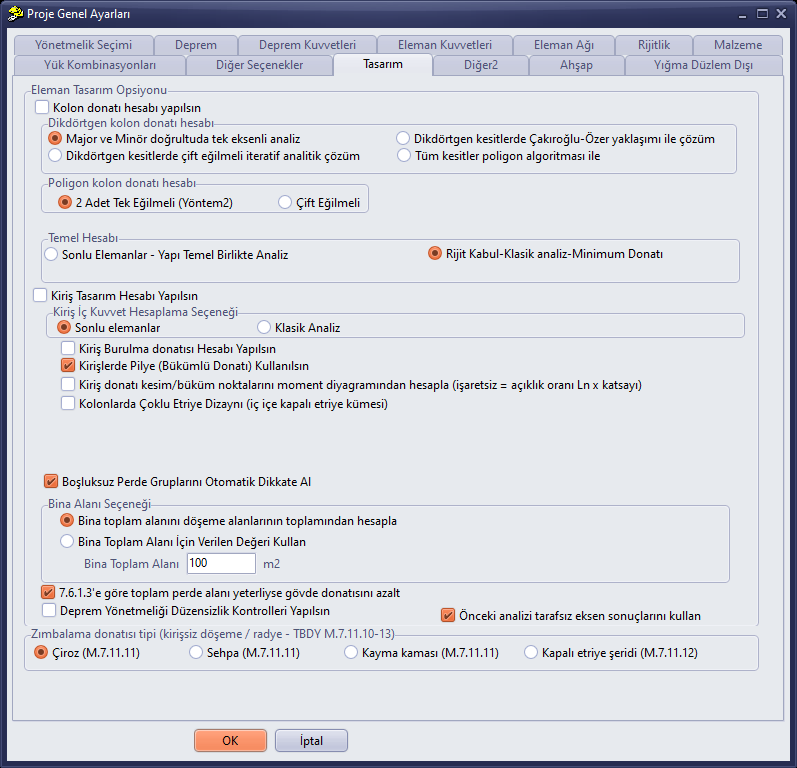Switch to Eleman Kuvvetleri tab
Viewport: 797px width, 768px height.
point(445,45)
